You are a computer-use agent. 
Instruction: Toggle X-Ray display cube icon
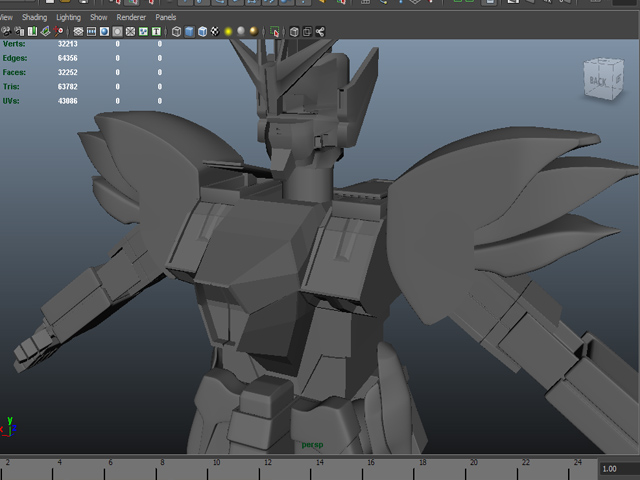pyautogui.click(x=294, y=31)
